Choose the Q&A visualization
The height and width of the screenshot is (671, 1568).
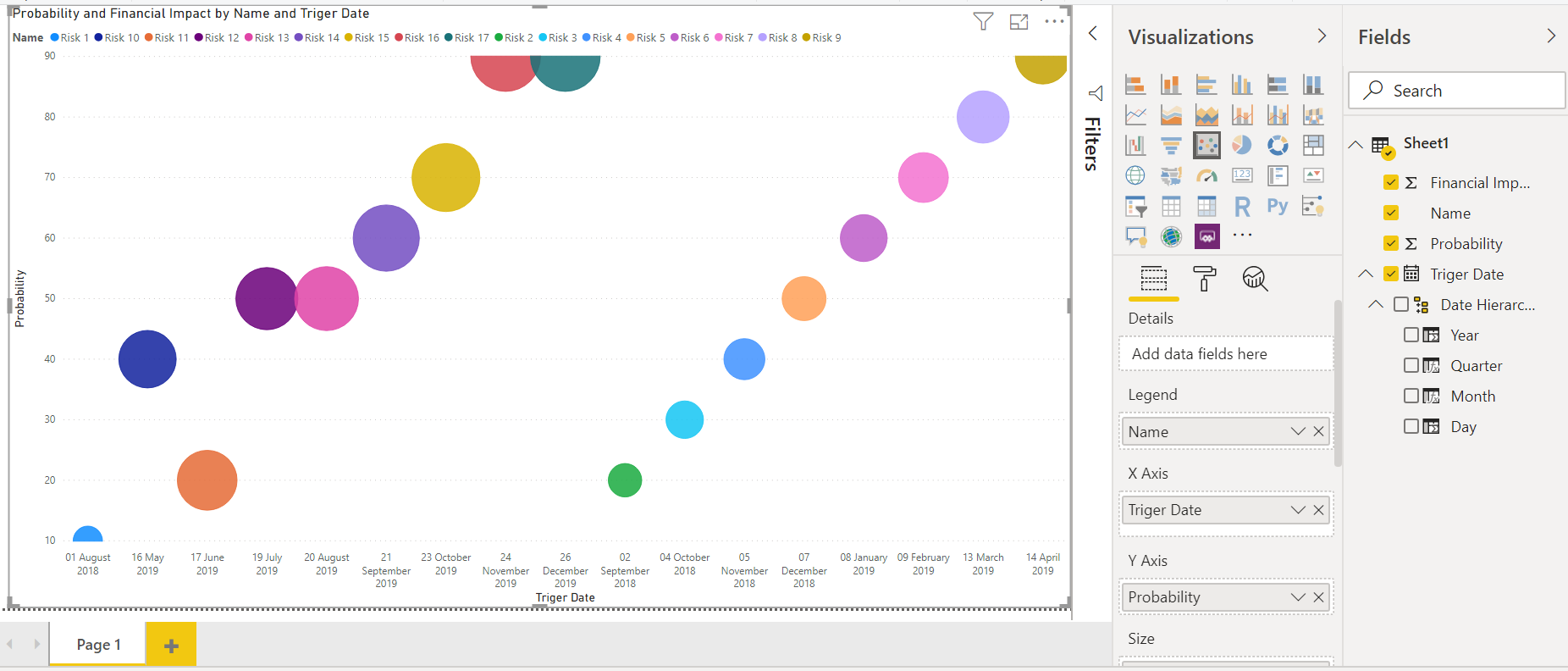coord(1135,236)
